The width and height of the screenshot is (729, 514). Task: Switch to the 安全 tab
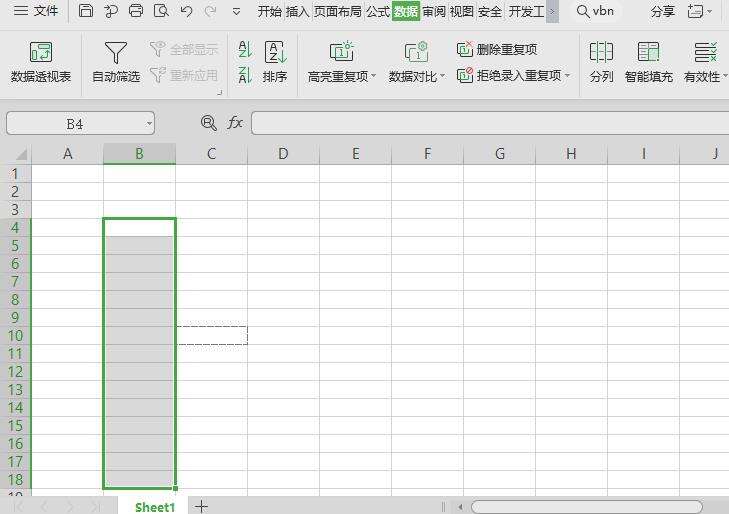[x=490, y=11]
